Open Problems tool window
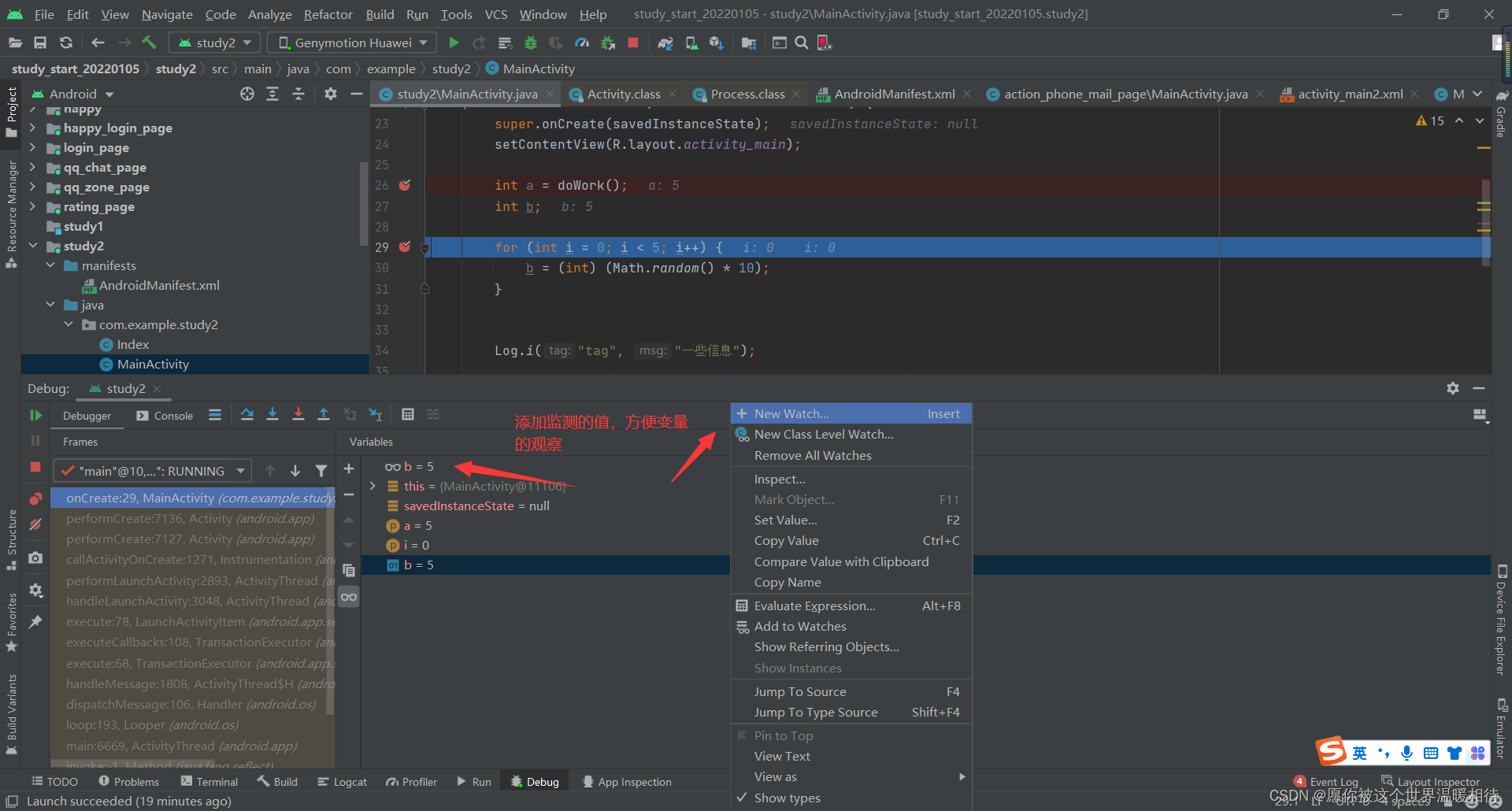 (129, 782)
